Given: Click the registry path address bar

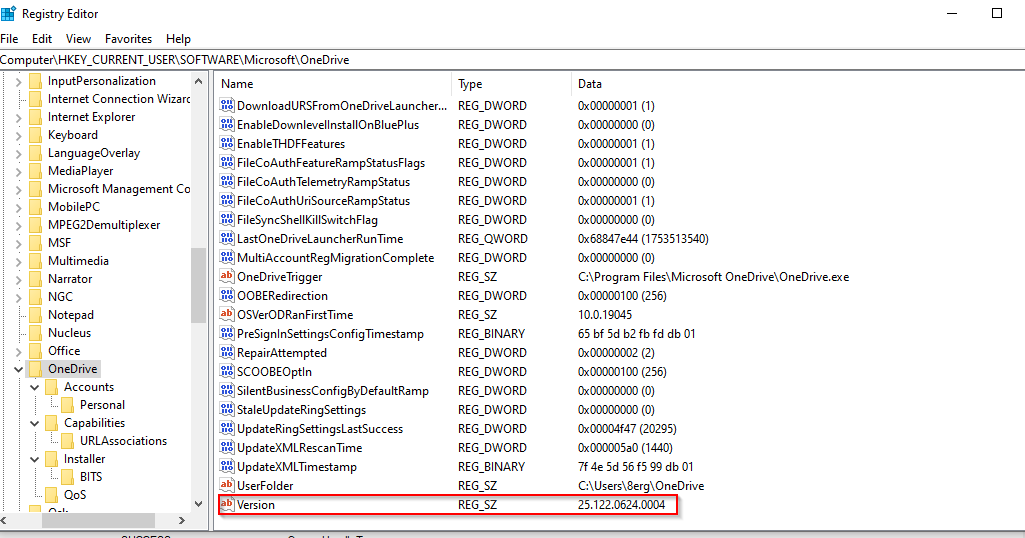Looking at the screenshot, I should (512, 59).
